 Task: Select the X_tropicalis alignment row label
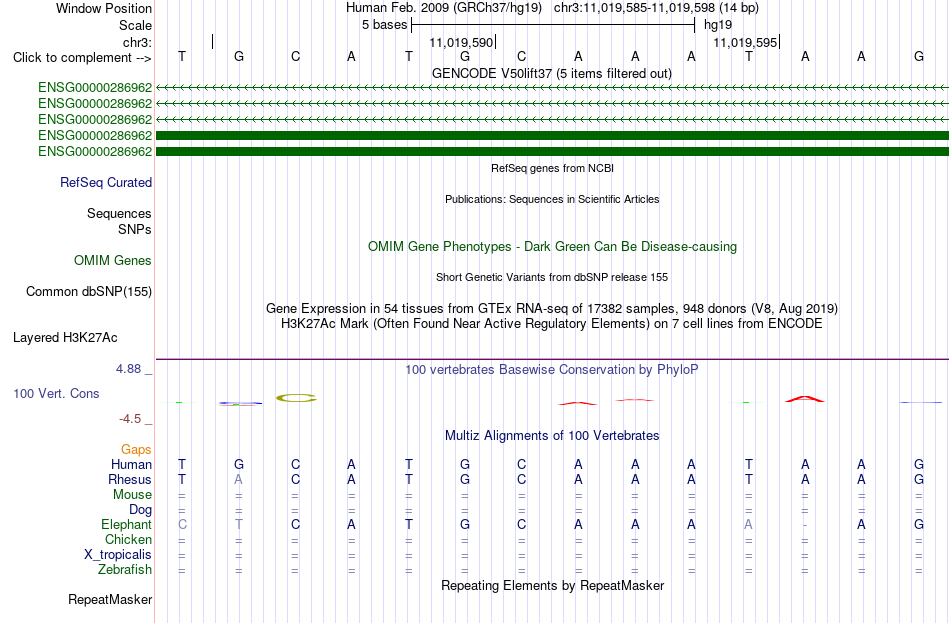(x=118, y=555)
